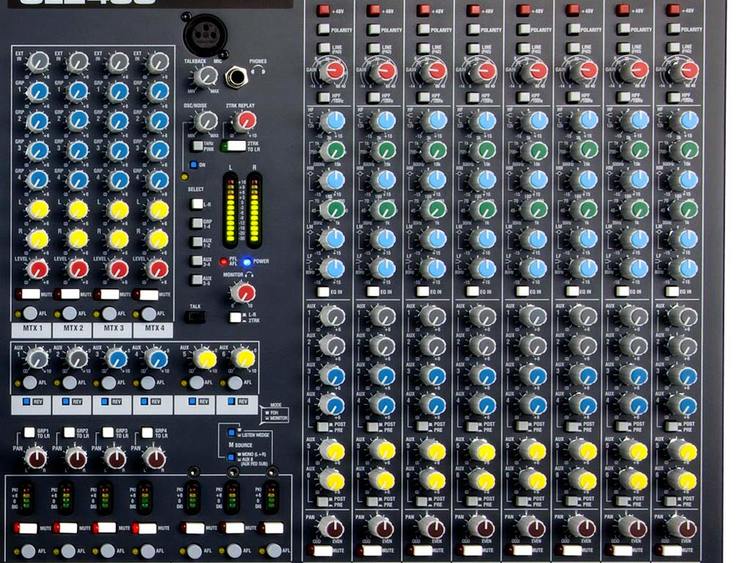Screen dimensions: 750x563
Task: Hit the black TALK button
Action: tap(195, 317)
